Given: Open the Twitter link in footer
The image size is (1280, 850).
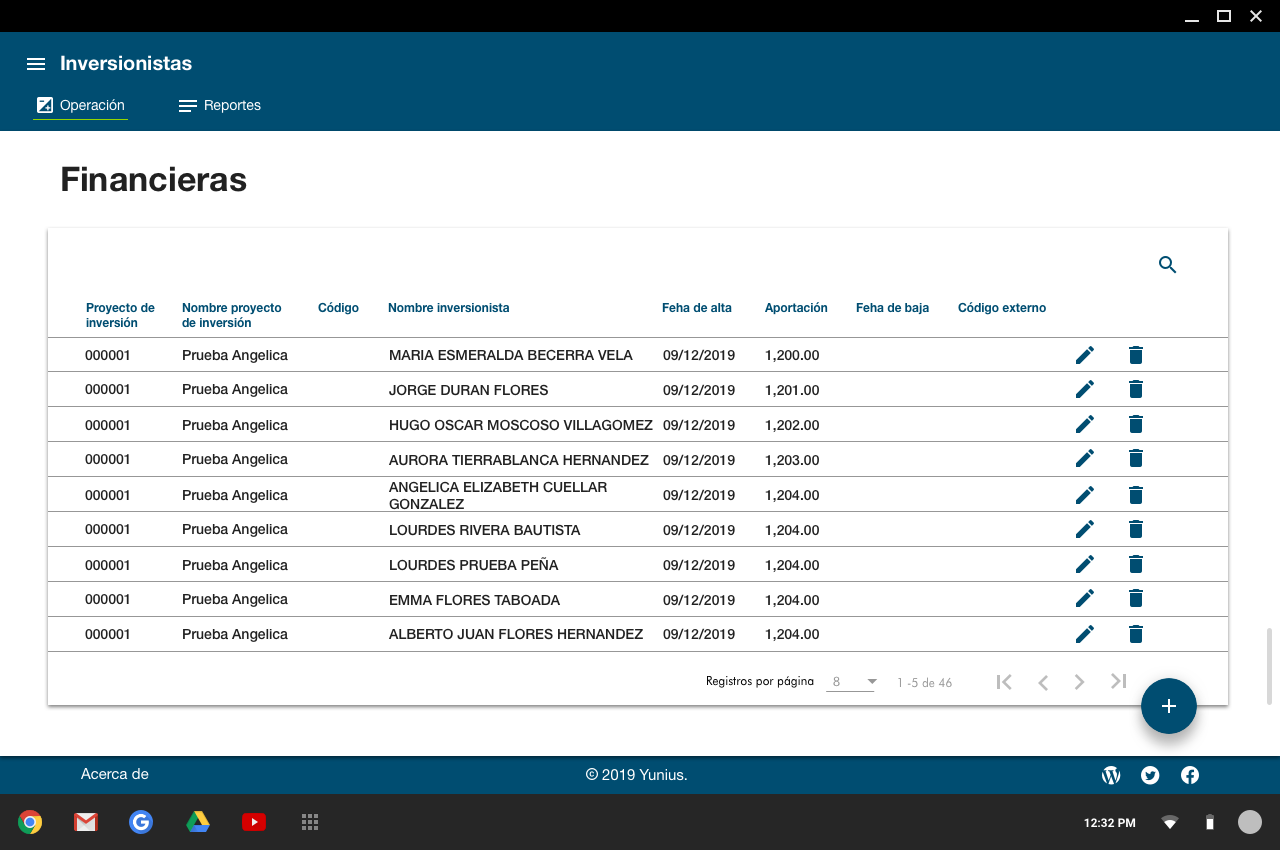Looking at the screenshot, I should (x=1150, y=775).
